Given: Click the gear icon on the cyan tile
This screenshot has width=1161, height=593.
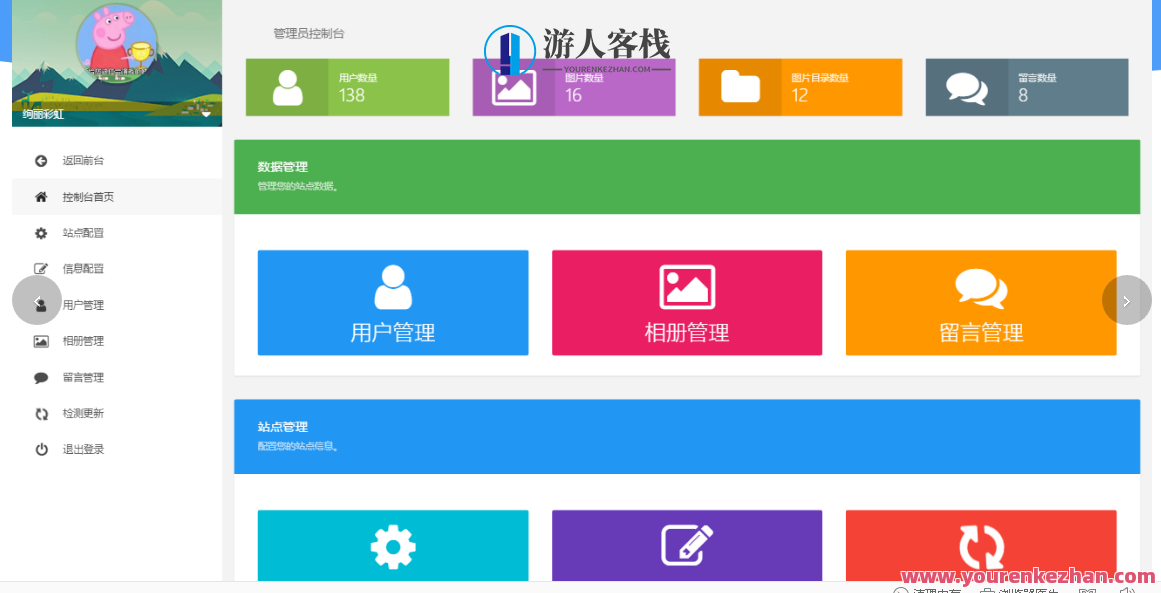Looking at the screenshot, I should (393, 546).
